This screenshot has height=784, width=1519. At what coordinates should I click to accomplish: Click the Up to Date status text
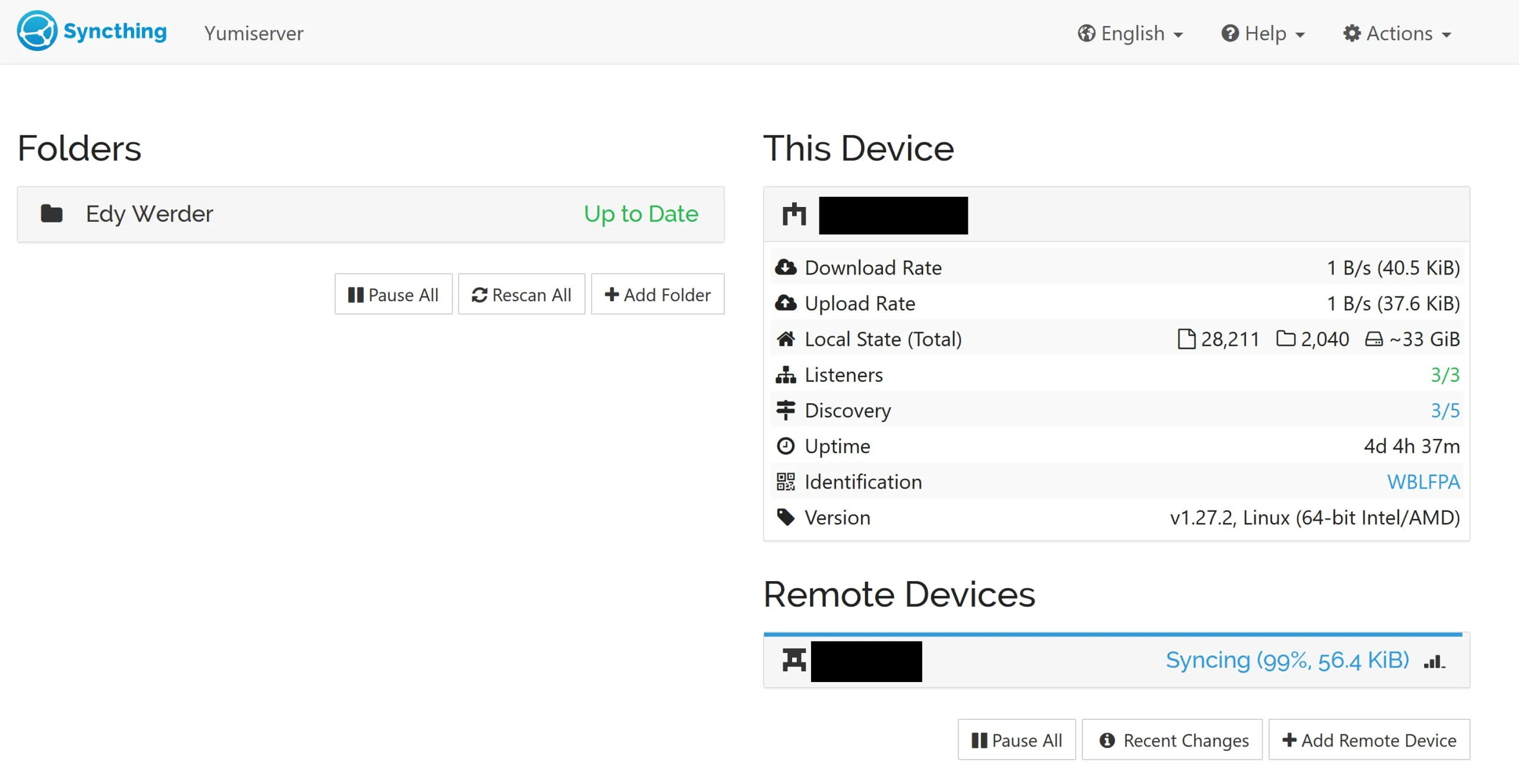click(641, 214)
